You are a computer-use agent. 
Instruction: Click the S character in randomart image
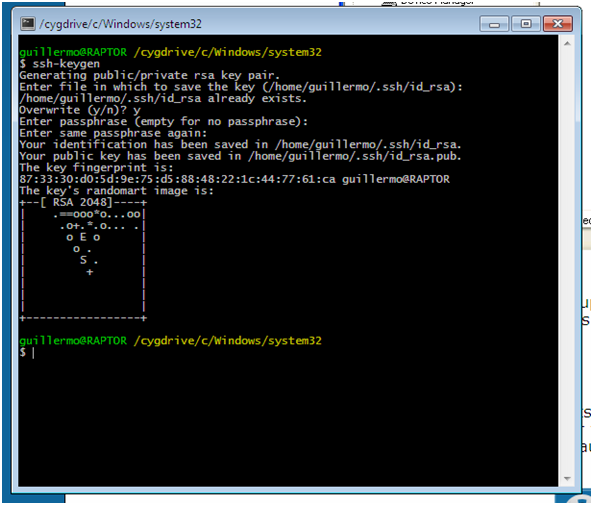83,260
